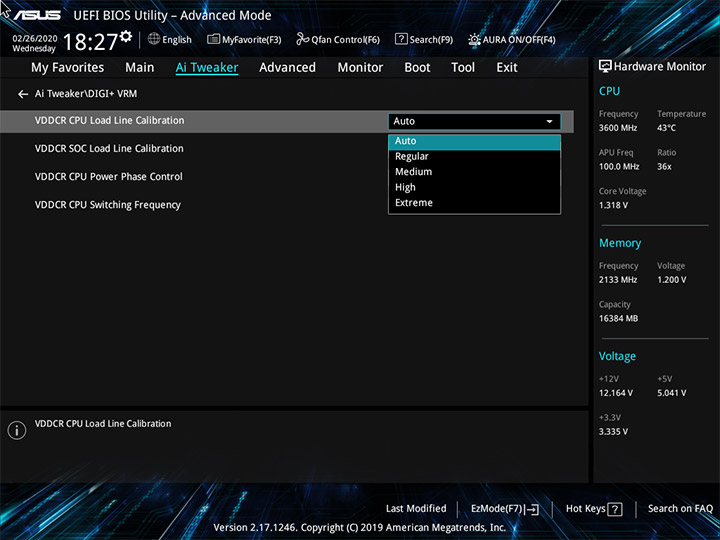Click the globe language icon

[x=154, y=39]
